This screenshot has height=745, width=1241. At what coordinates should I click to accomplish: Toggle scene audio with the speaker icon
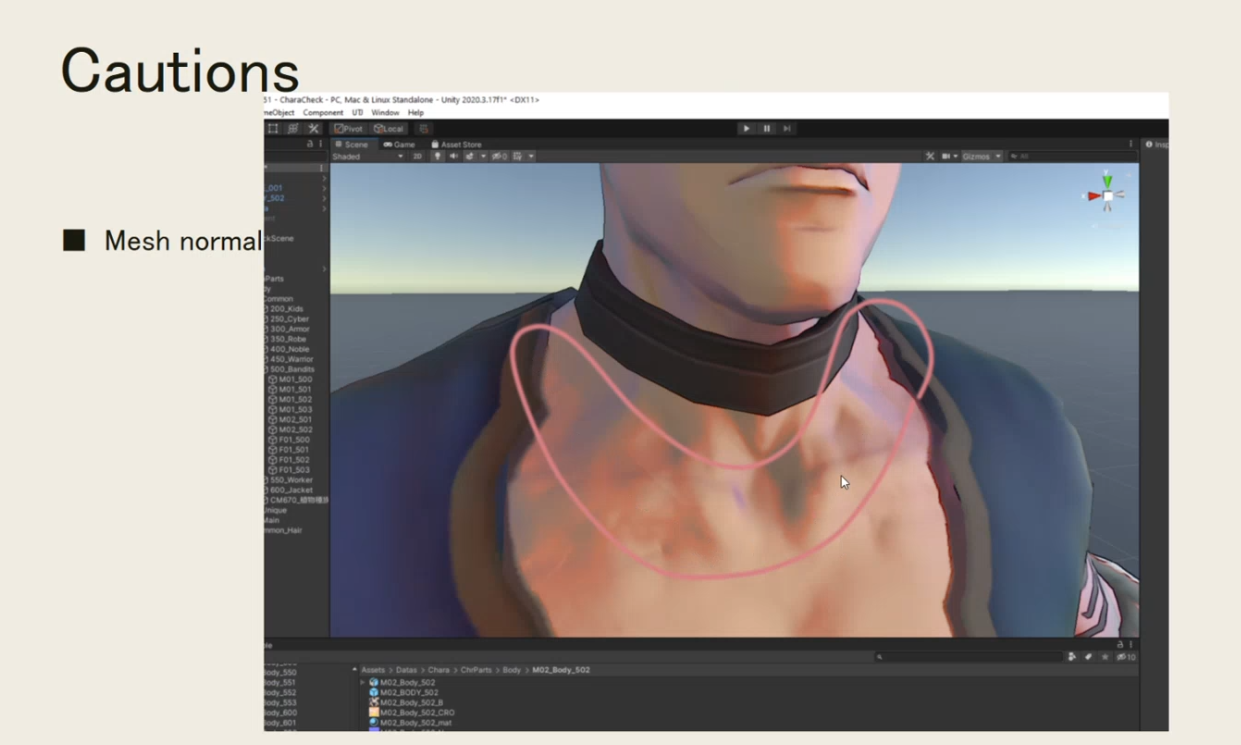tap(453, 156)
